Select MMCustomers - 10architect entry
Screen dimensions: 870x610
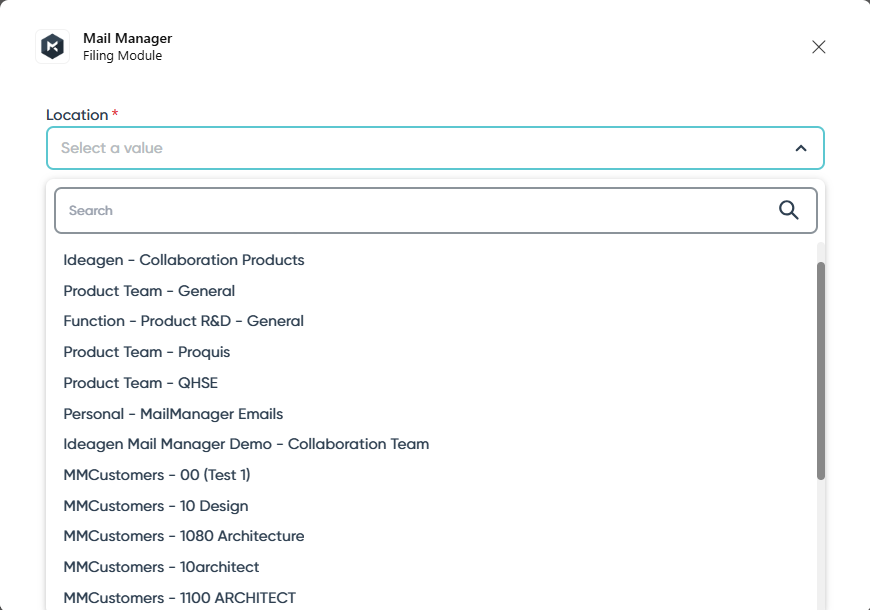pyautogui.click(x=161, y=567)
